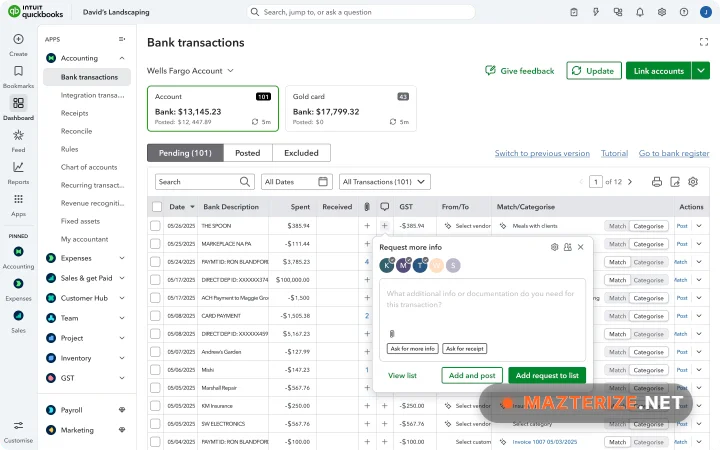
Task: Open pinned Sales shortcut icon
Action: coord(18,316)
